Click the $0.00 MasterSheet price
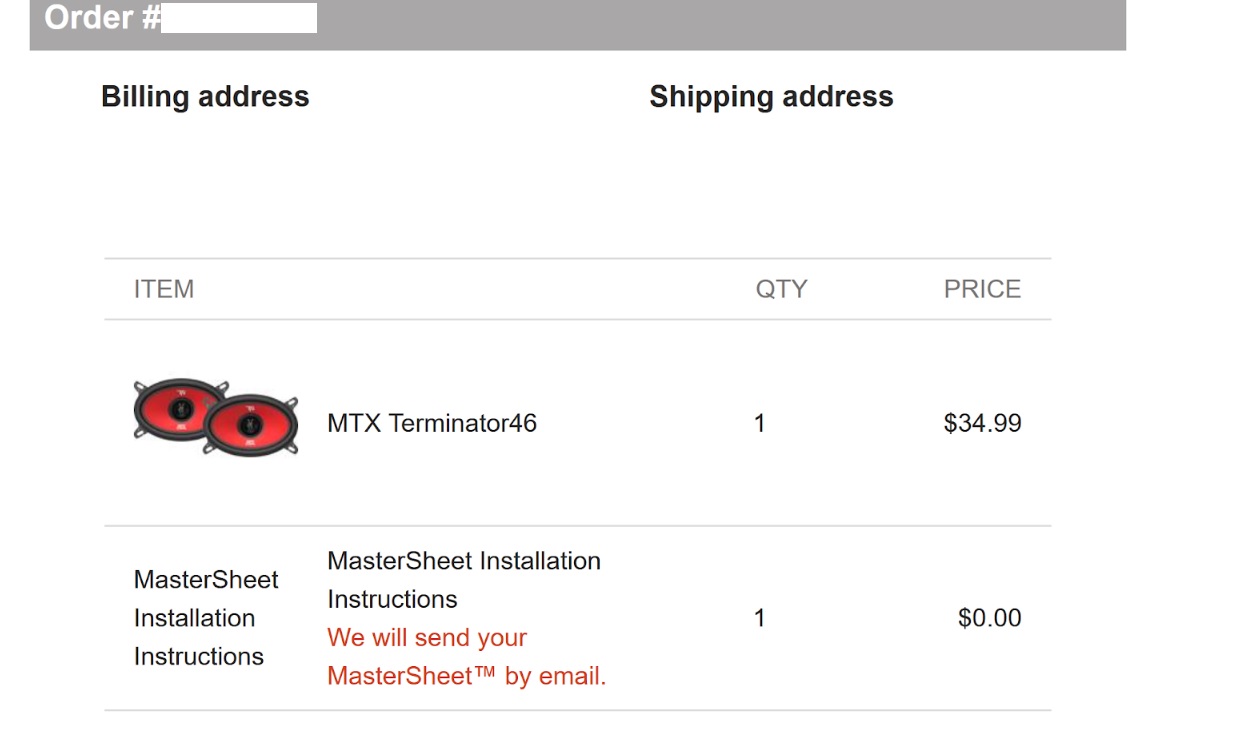The width and height of the screenshot is (1239, 732). pyautogui.click(x=989, y=618)
